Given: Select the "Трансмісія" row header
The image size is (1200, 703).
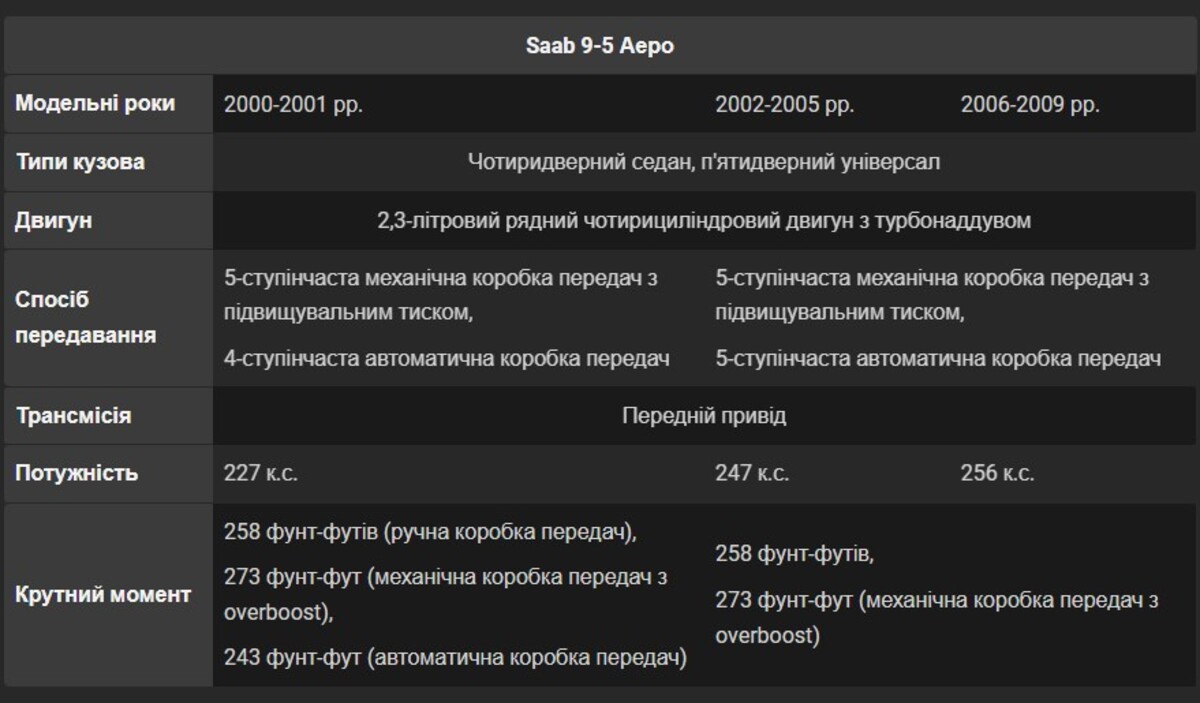Looking at the screenshot, I should click(73, 415).
